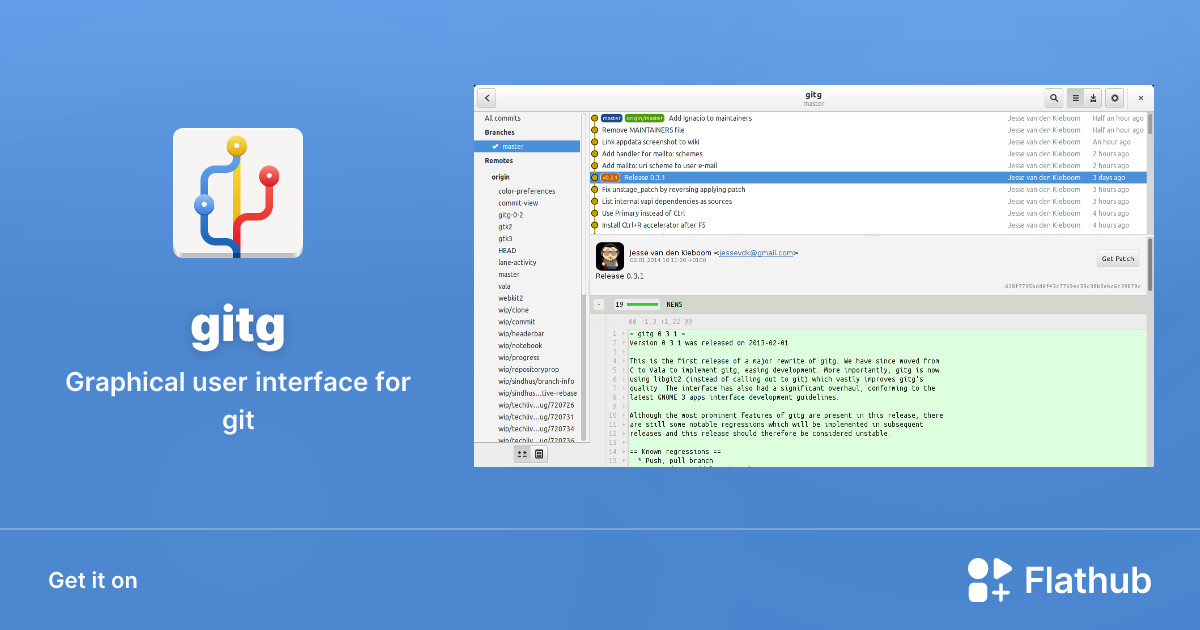
Task: Select All commits in the sidebar
Action: [503, 119]
